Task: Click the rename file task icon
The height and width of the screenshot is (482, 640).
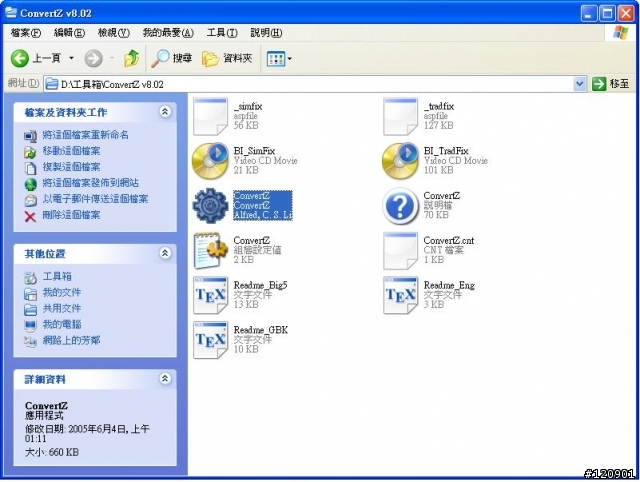Action: click(x=30, y=135)
